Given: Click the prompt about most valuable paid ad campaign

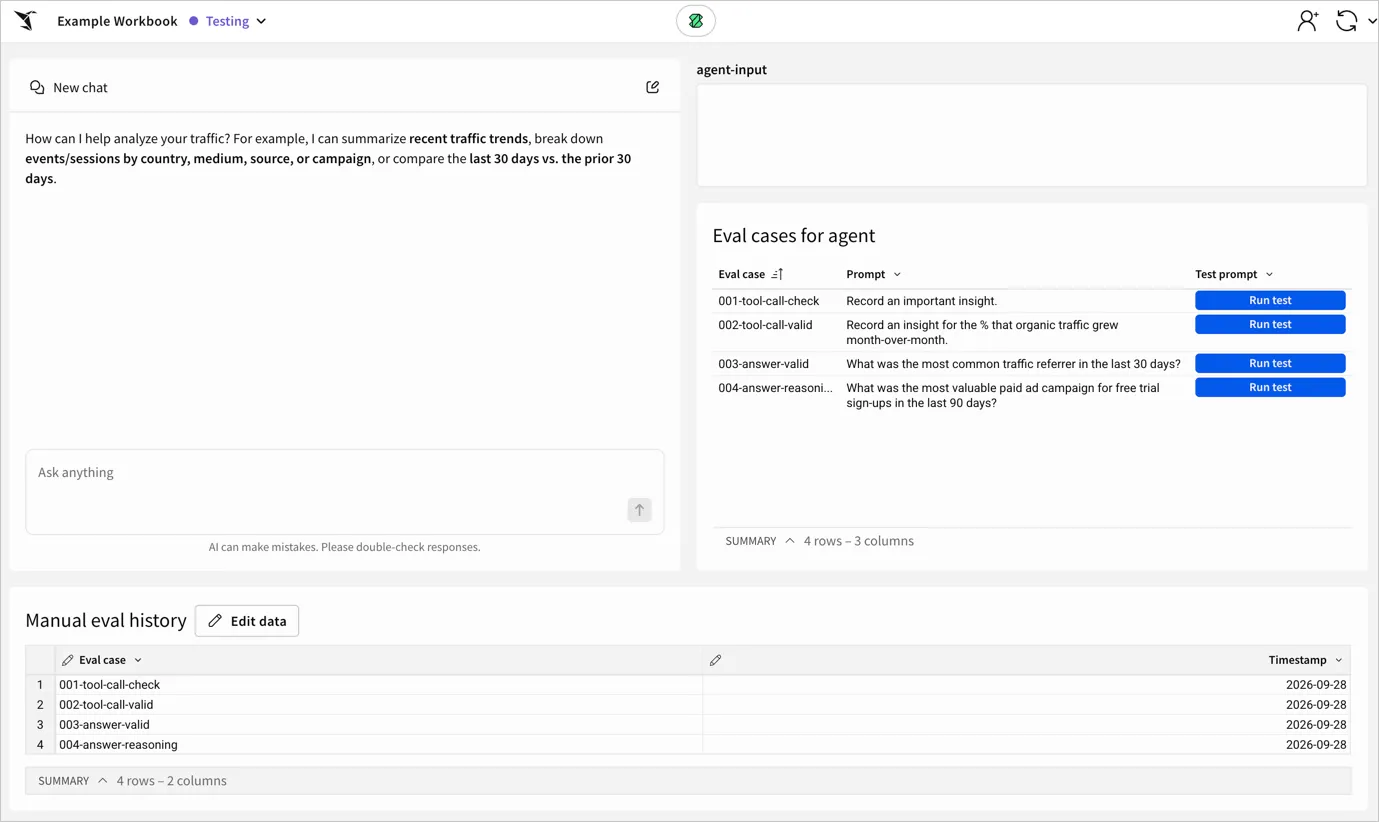Looking at the screenshot, I should pos(1003,395).
